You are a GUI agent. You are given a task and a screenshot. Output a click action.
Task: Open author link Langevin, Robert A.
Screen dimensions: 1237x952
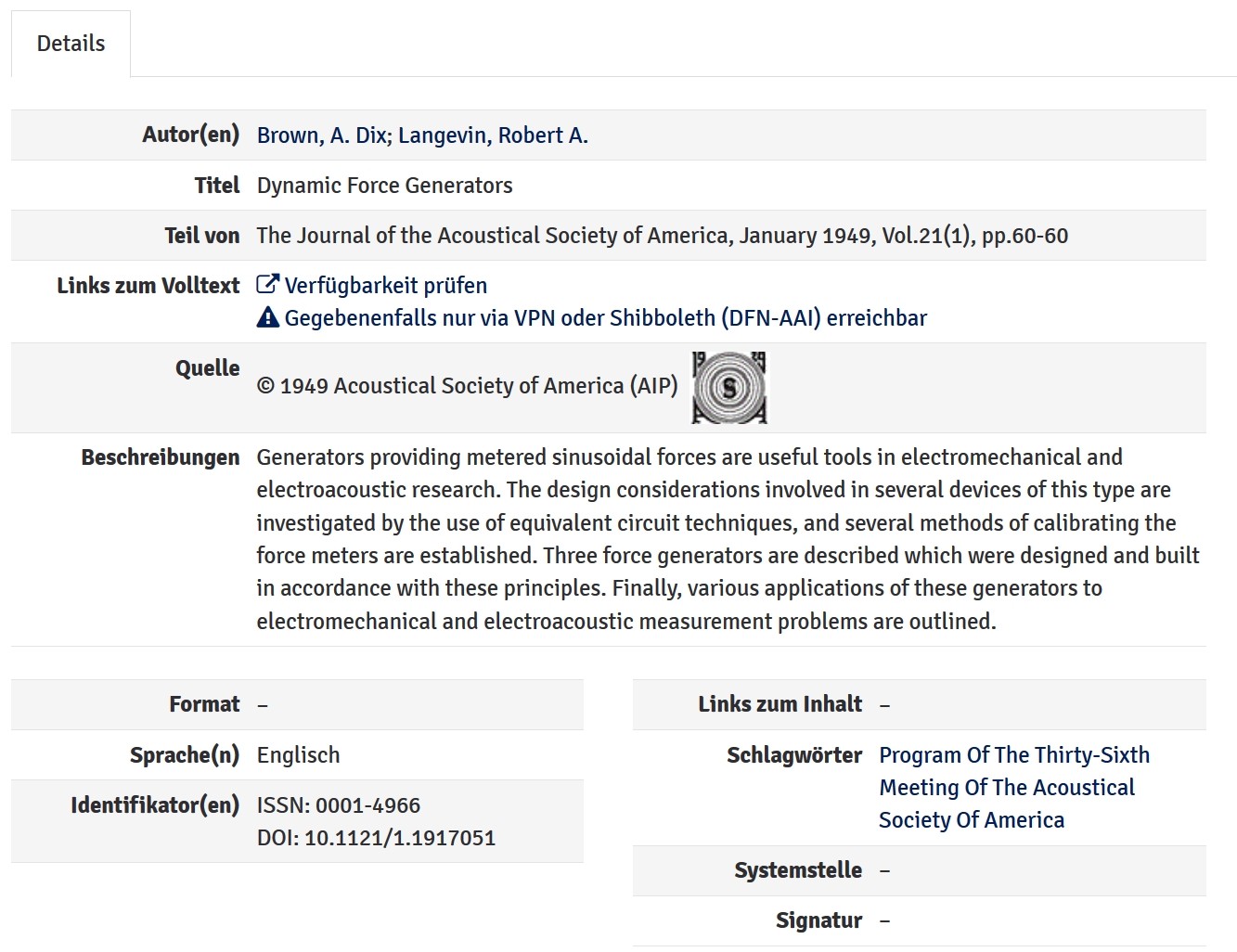[493, 135]
